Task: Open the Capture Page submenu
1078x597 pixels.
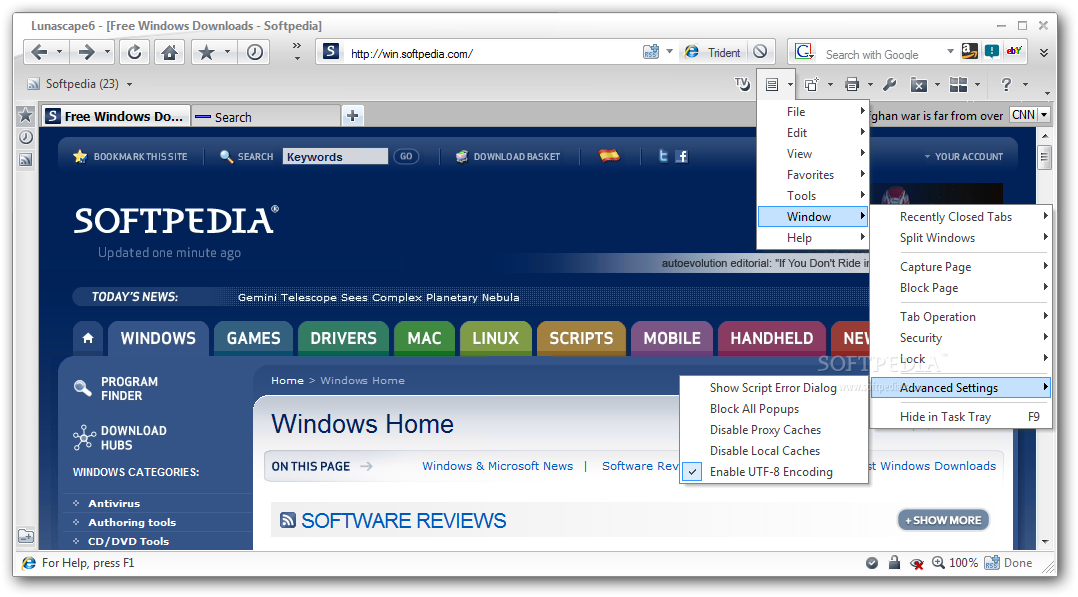Action: 961,267
